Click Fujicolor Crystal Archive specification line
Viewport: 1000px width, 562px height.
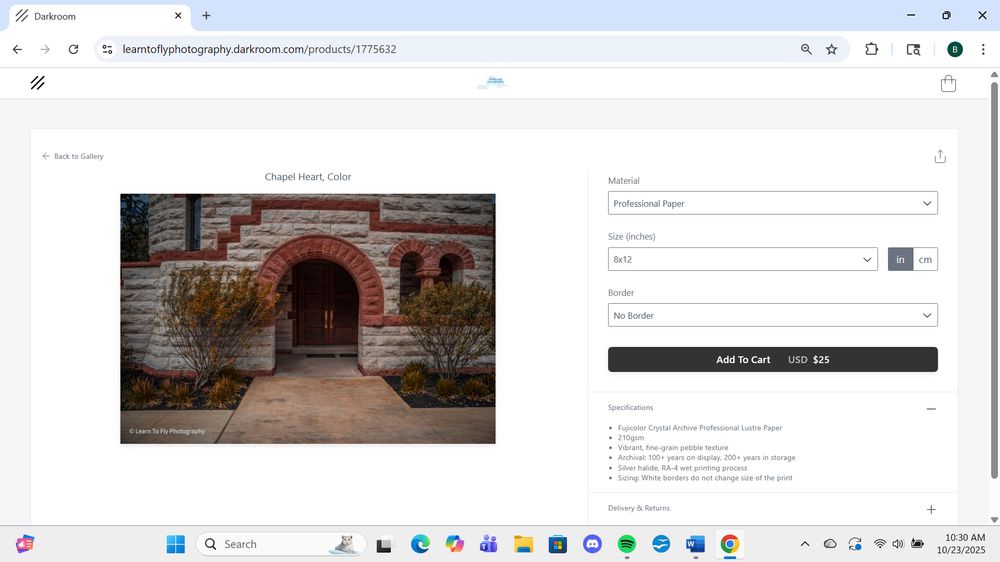click(x=700, y=428)
